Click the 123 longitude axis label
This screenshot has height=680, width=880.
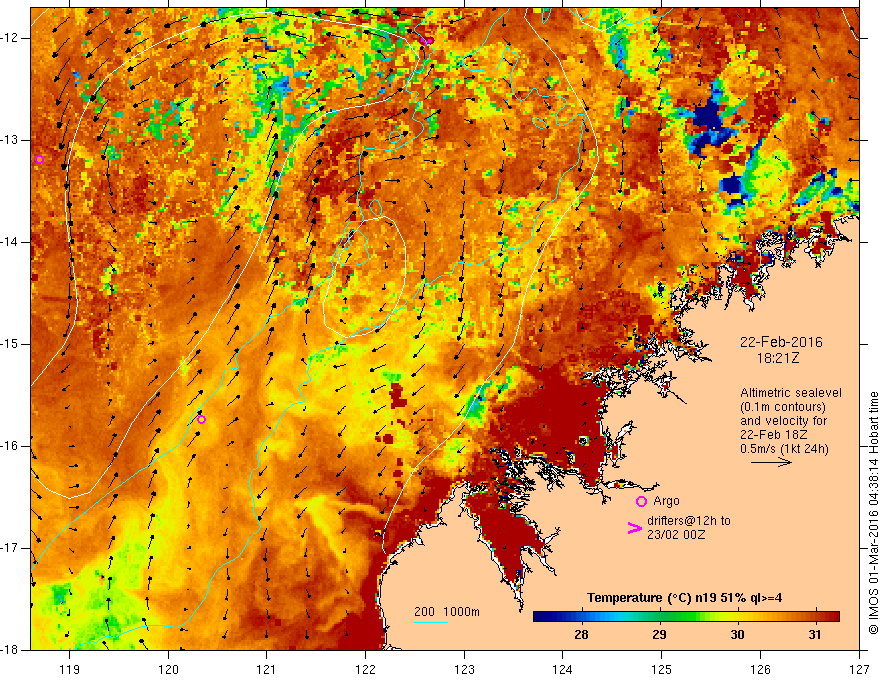(x=464, y=669)
